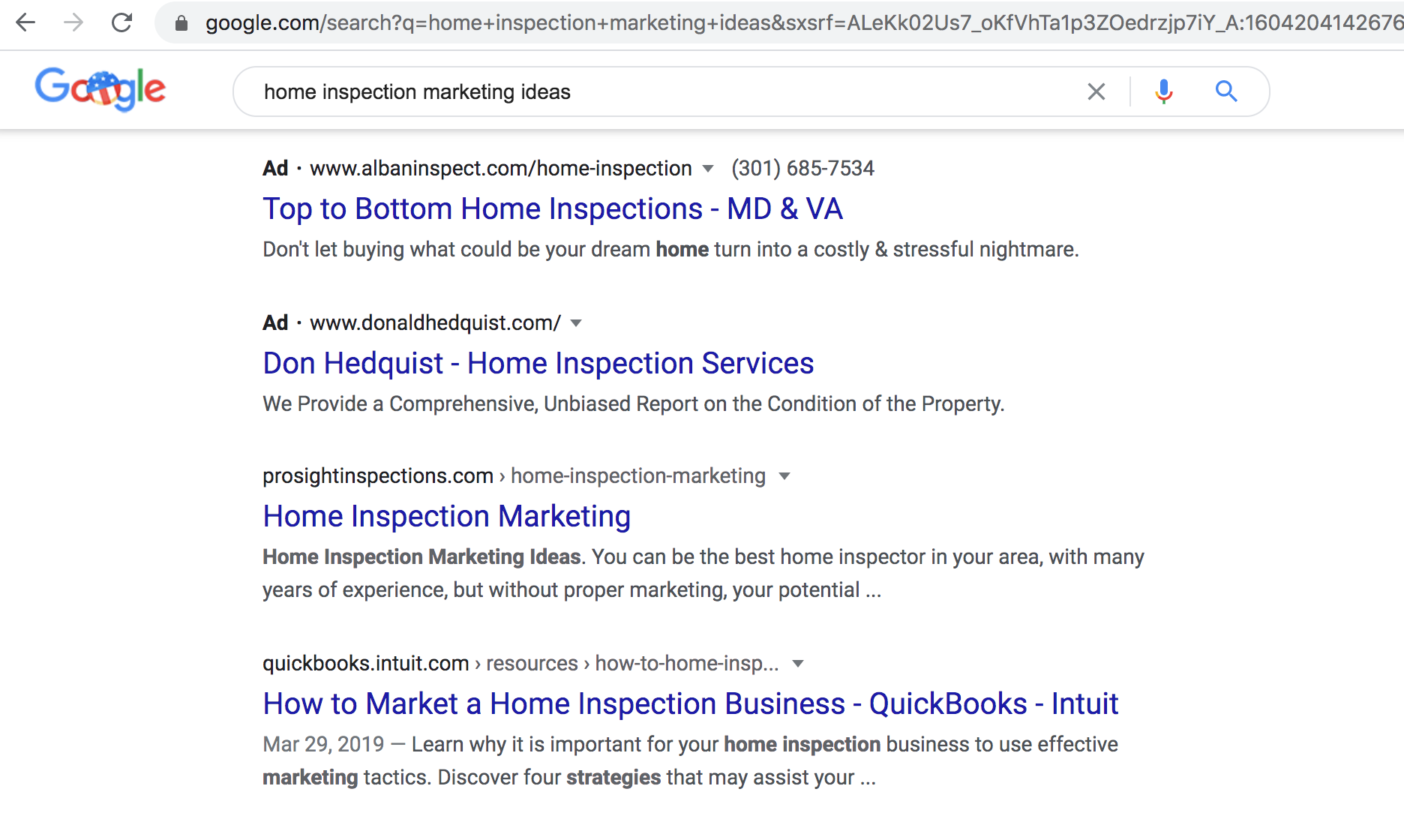Screen dimensions: 1404x840
Task: Open quickbooks.intuit.com result dropdown arrow
Action: [798, 664]
